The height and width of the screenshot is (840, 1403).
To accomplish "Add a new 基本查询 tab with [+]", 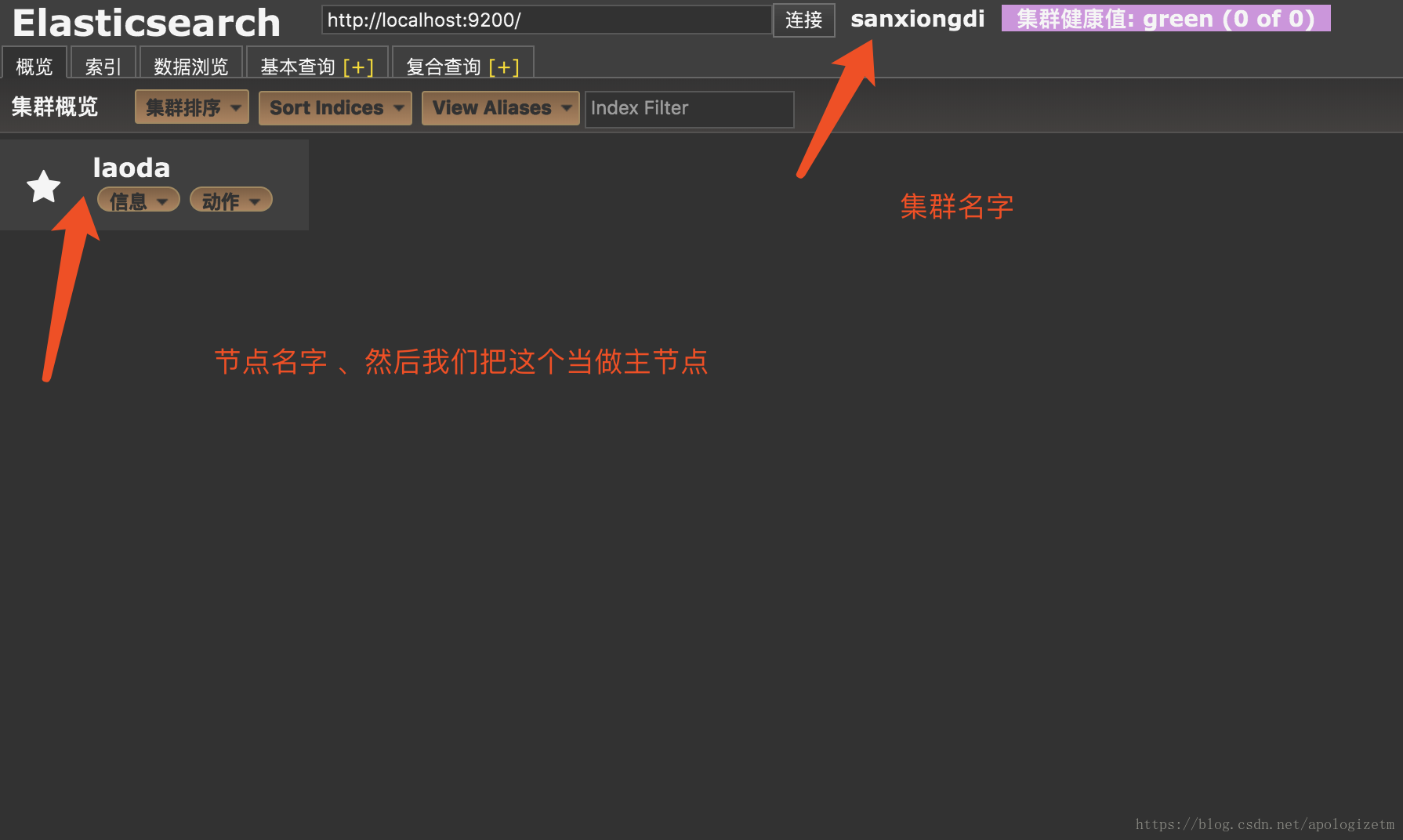I will 358,67.
